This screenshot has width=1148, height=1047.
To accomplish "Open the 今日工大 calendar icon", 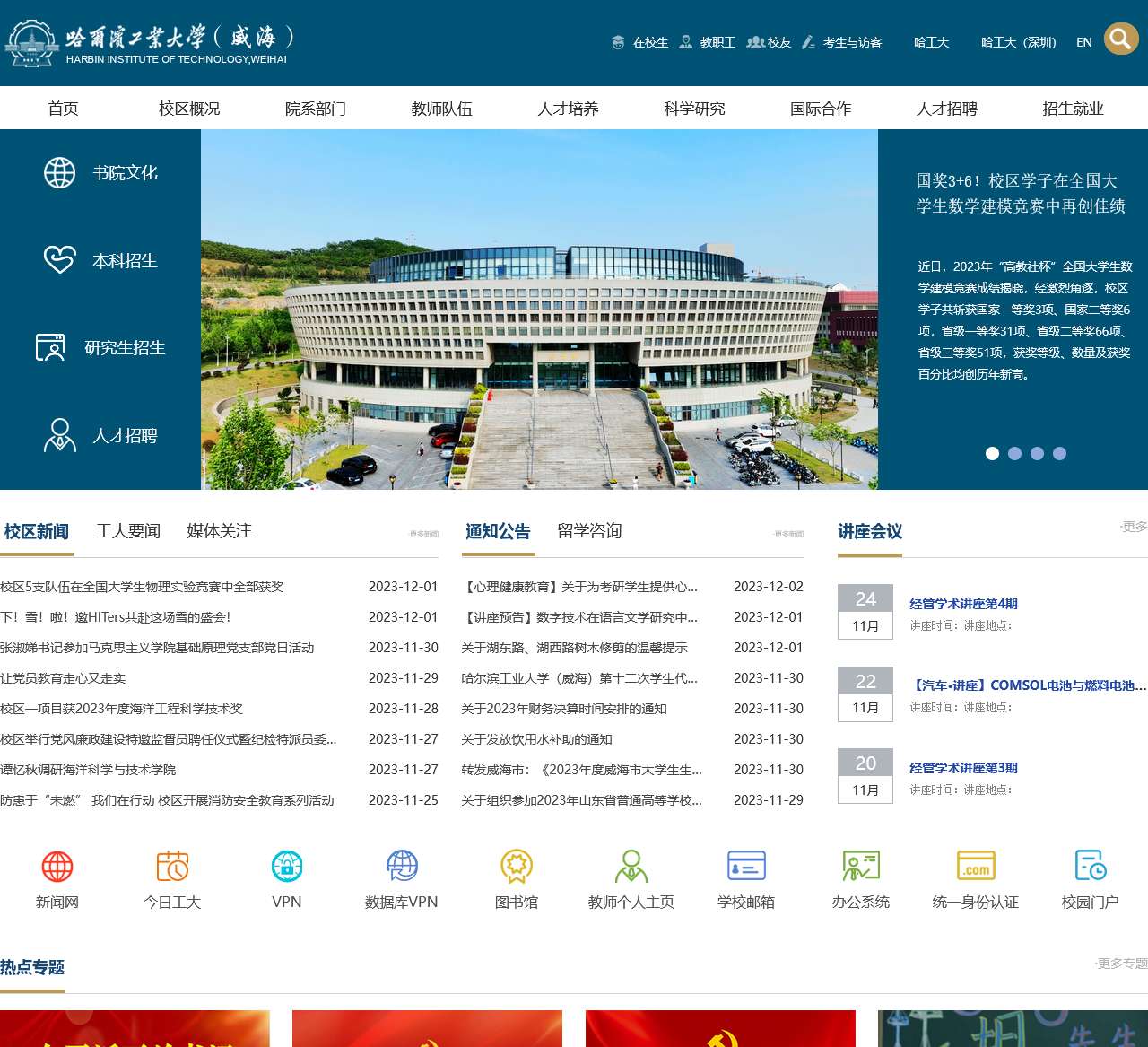I will click(x=172, y=867).
